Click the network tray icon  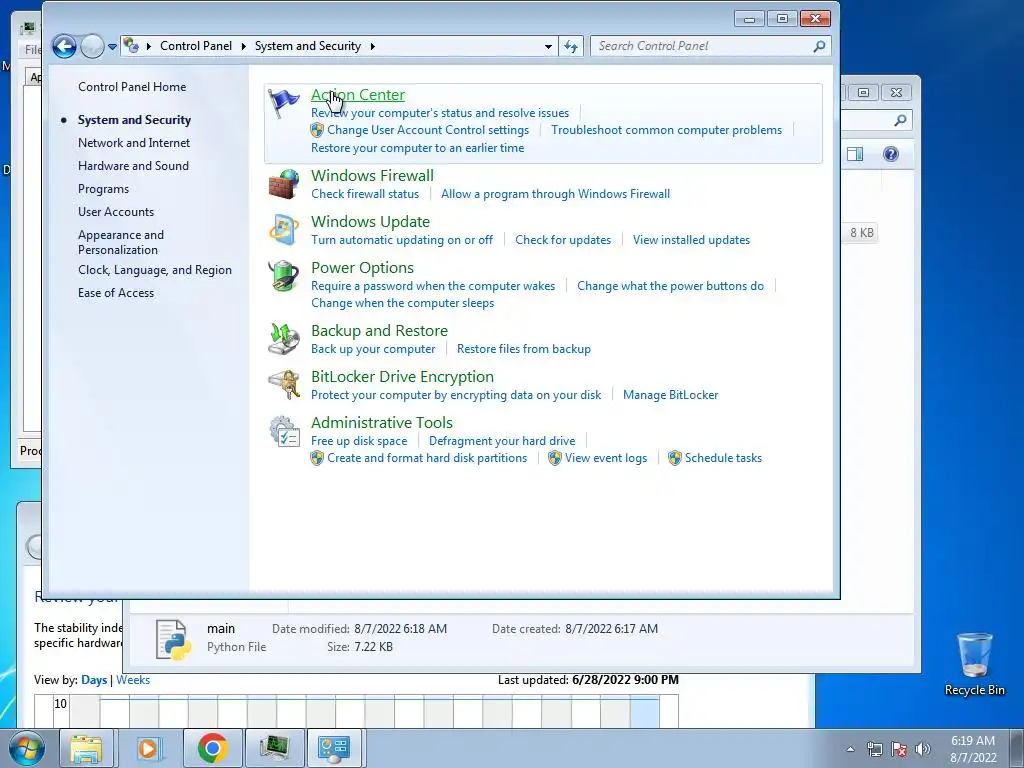click(874, 749)
